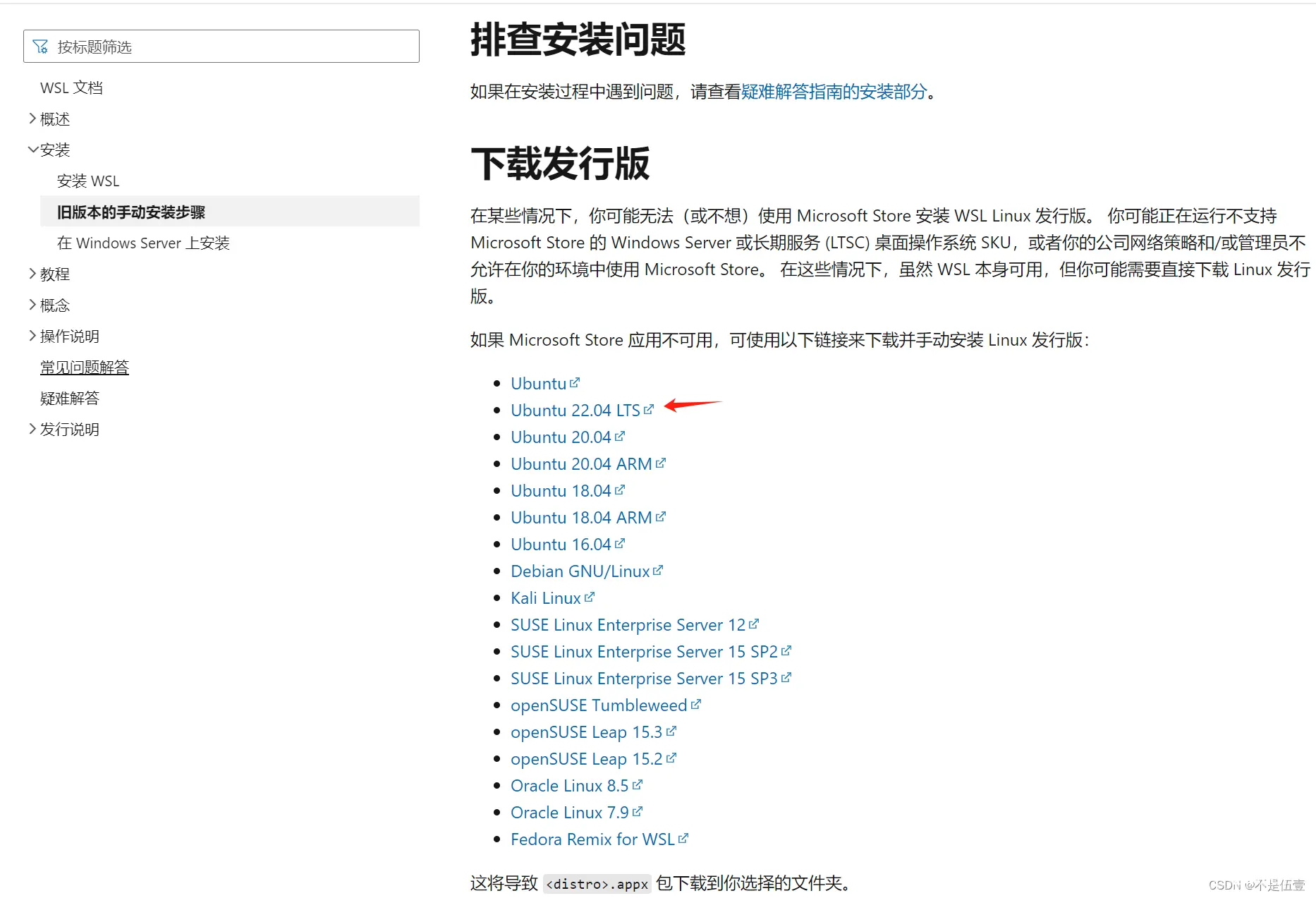This screenshot has height=898, width=1316.
Task: Open the WSL 文档 sidebar item
Action: [x=71, y=87]
